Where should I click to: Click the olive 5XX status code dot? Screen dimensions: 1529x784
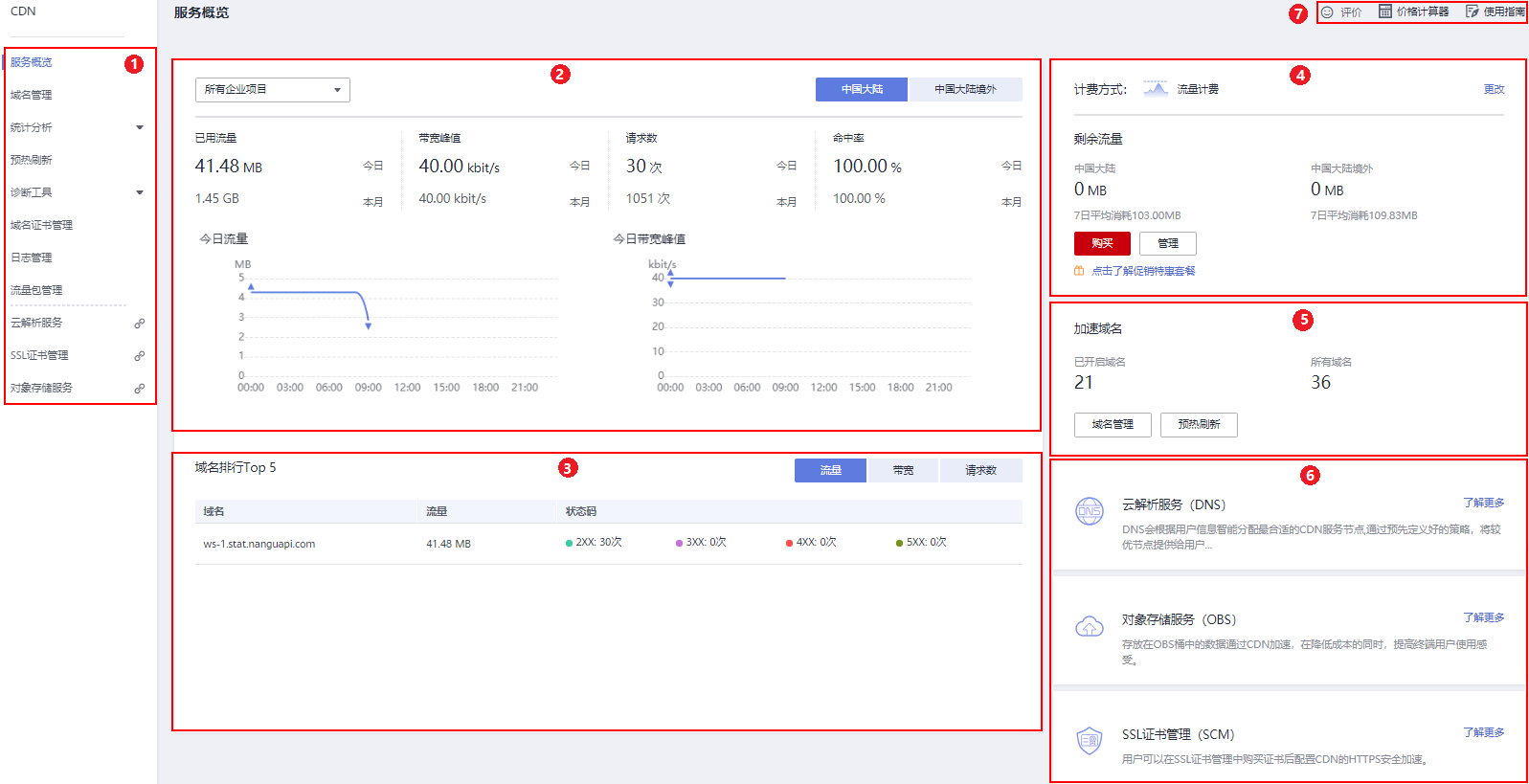pos(899,543)
